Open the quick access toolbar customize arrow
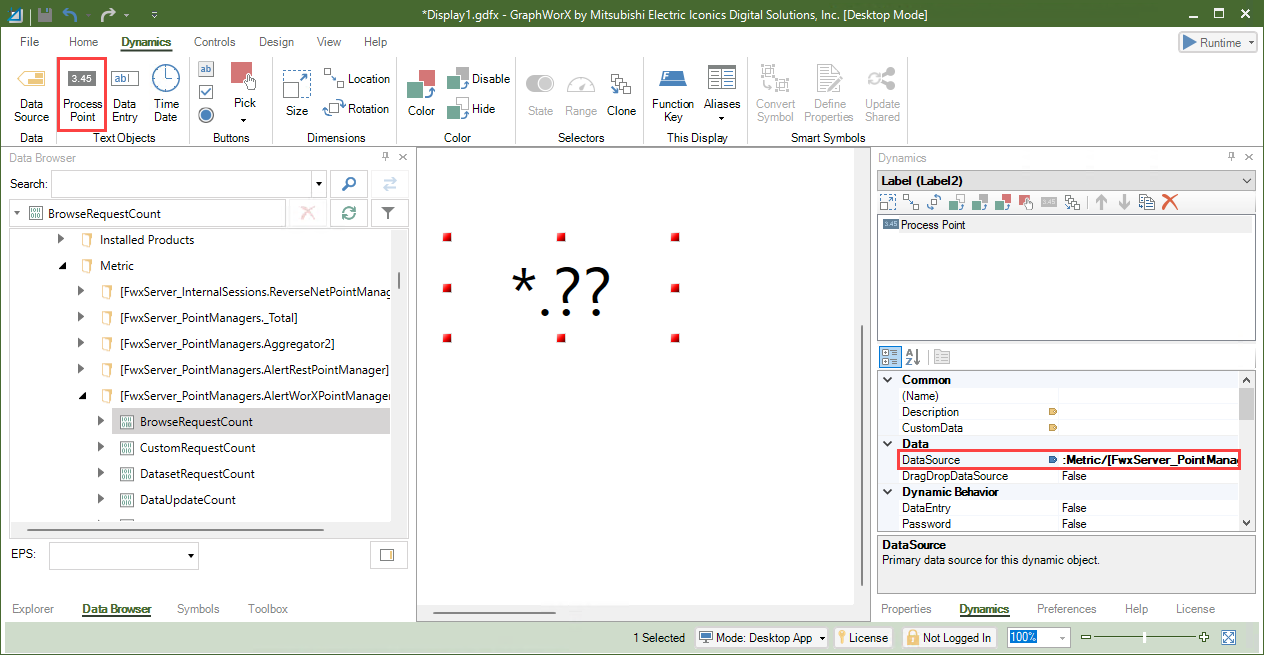This screenshot has width=1264, height=655. point(153,15)
